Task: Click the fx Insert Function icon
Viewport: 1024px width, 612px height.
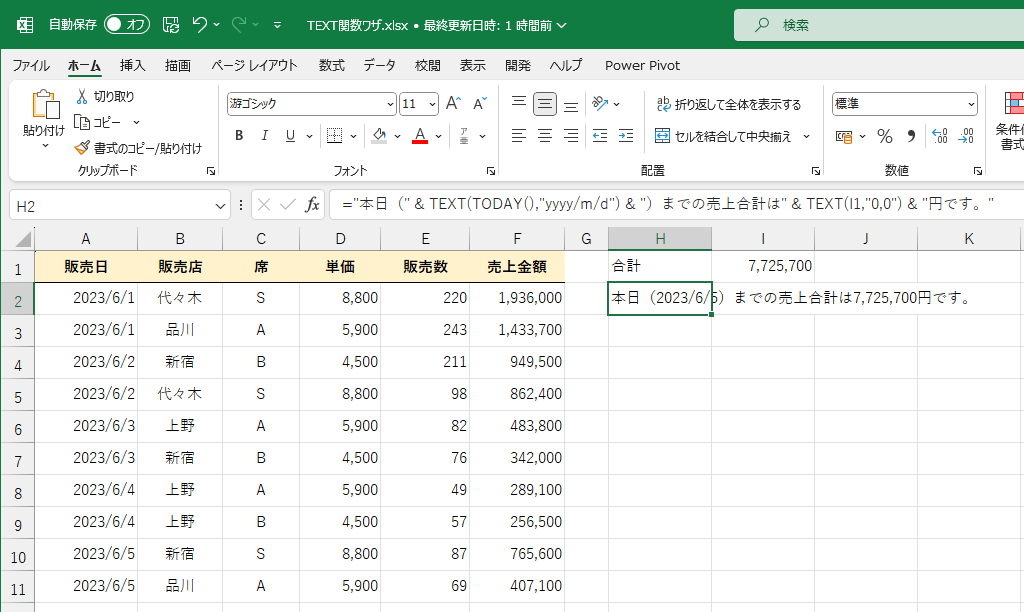Action: pos(314,205)
